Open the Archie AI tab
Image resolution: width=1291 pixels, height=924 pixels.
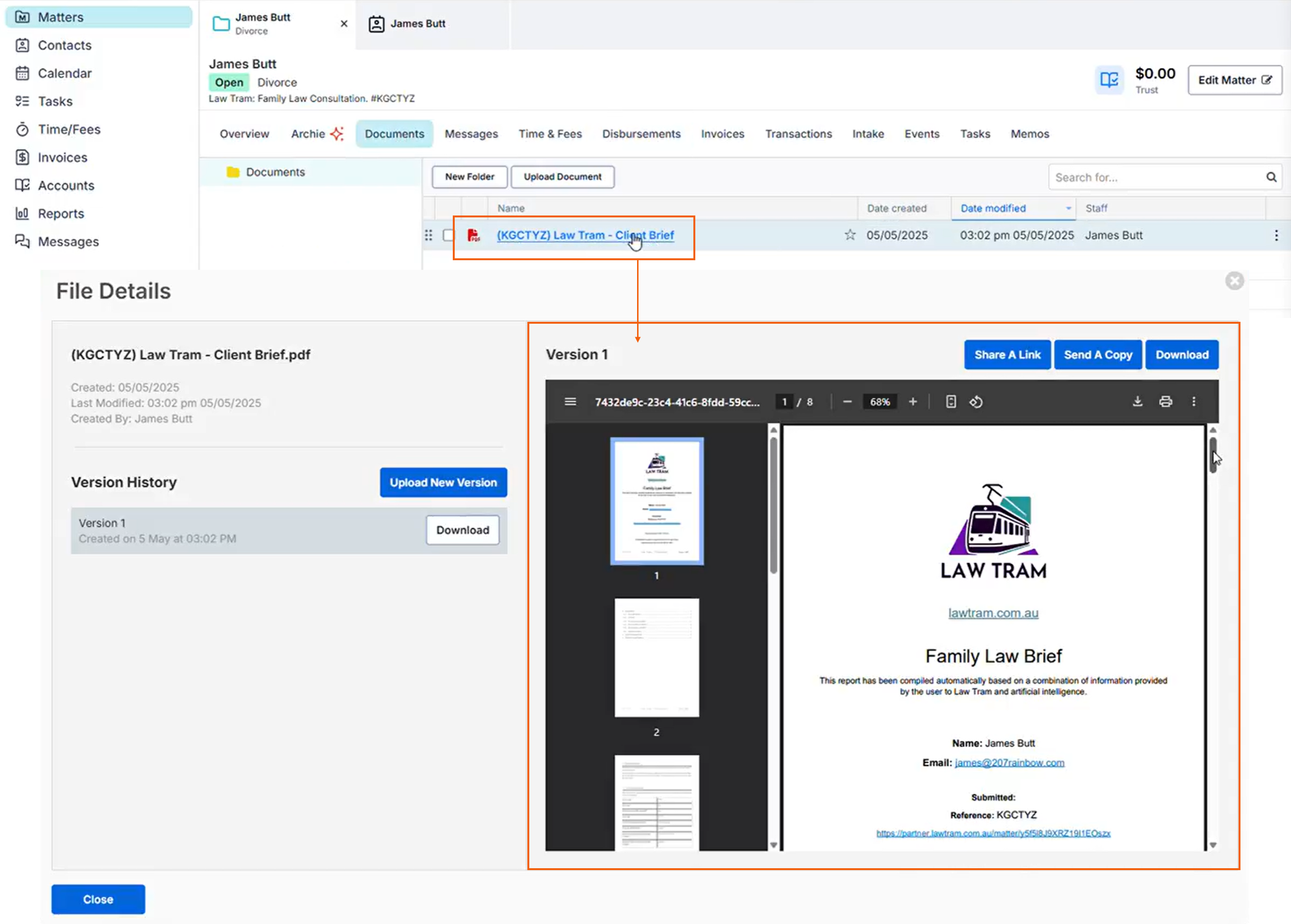(317, 134)
